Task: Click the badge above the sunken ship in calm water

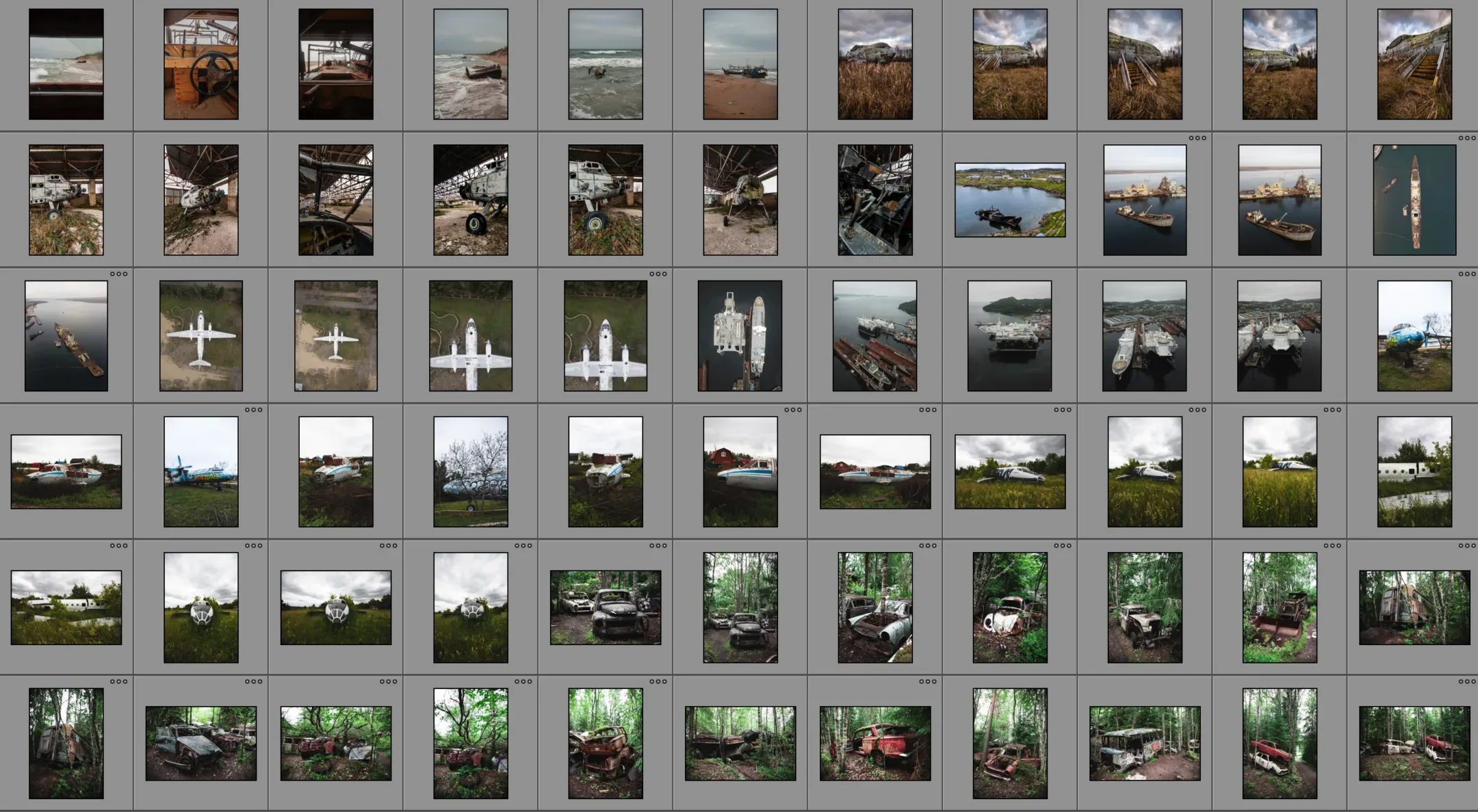Action: pyautogui.click(x=118, y=274)
